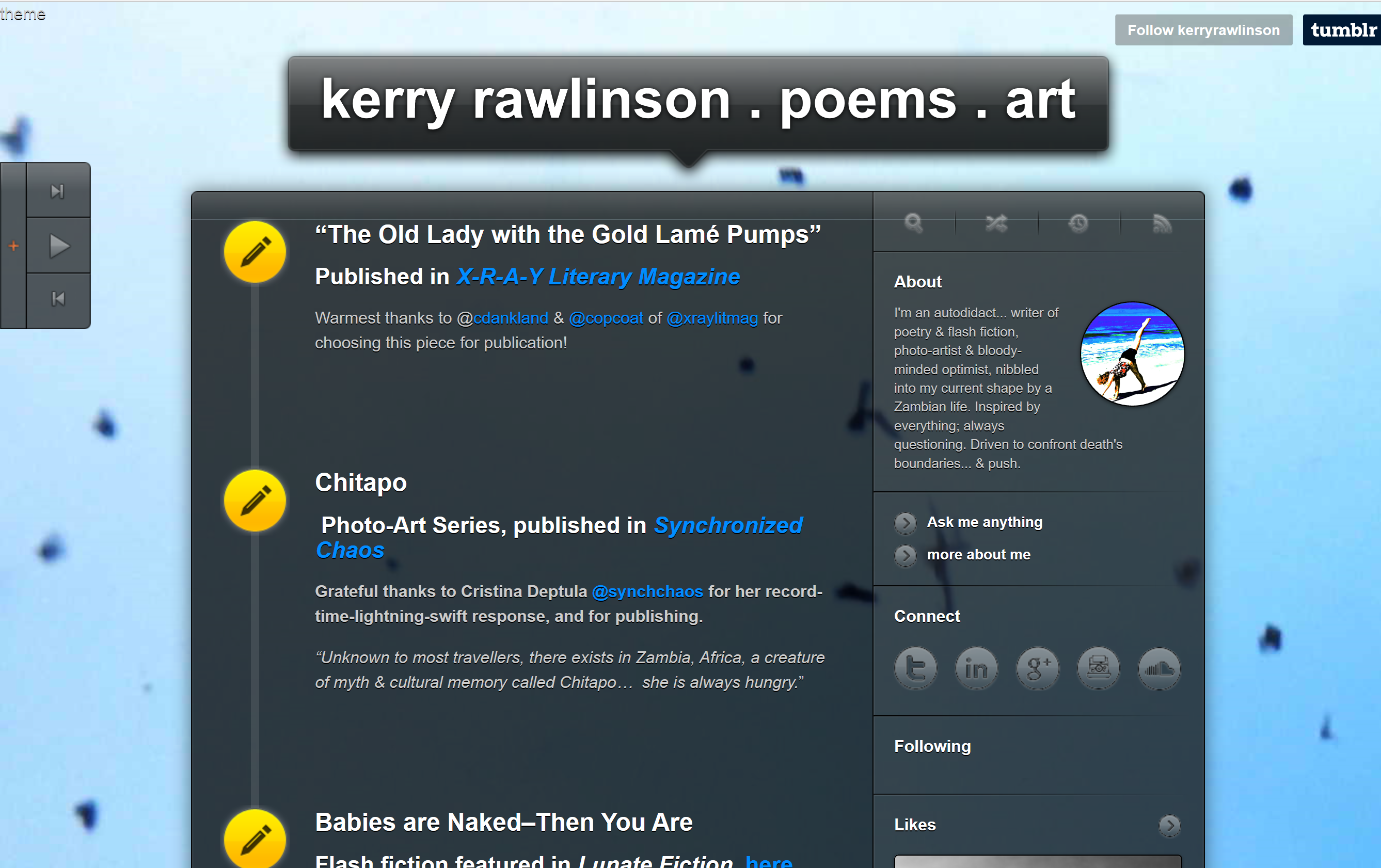Skip back to the previous track
Screen dimensions: 1381x868
point(57,299)
